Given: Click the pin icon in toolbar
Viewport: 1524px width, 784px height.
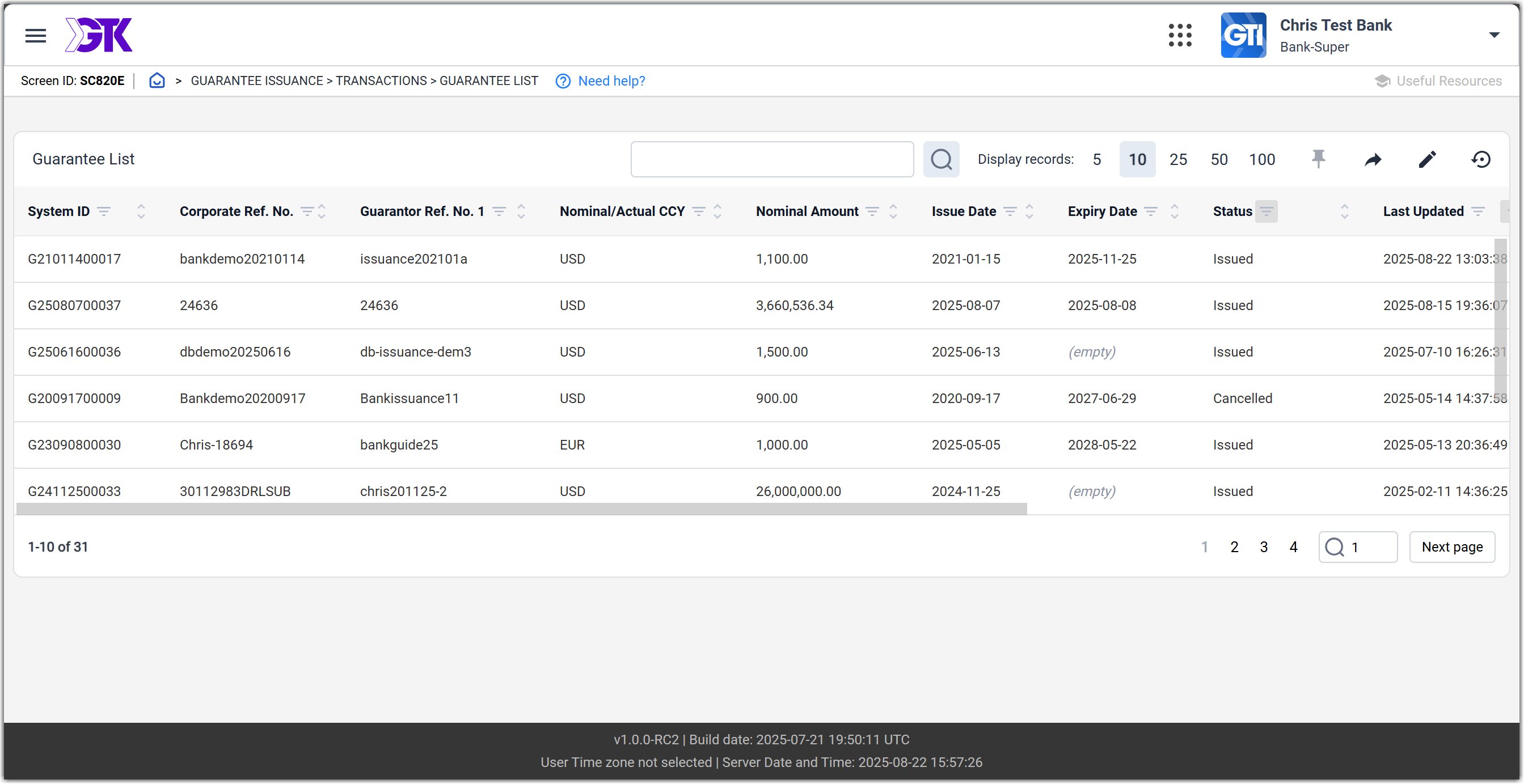Looking at the screenshot, I should pyautogui.click(x=1318, y=159).
